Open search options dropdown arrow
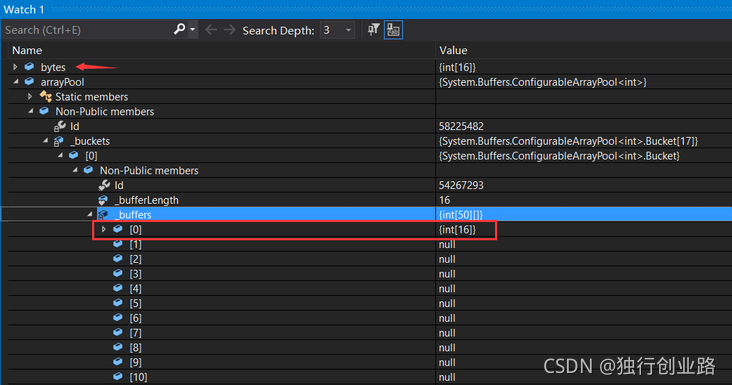 click(192, 29)
